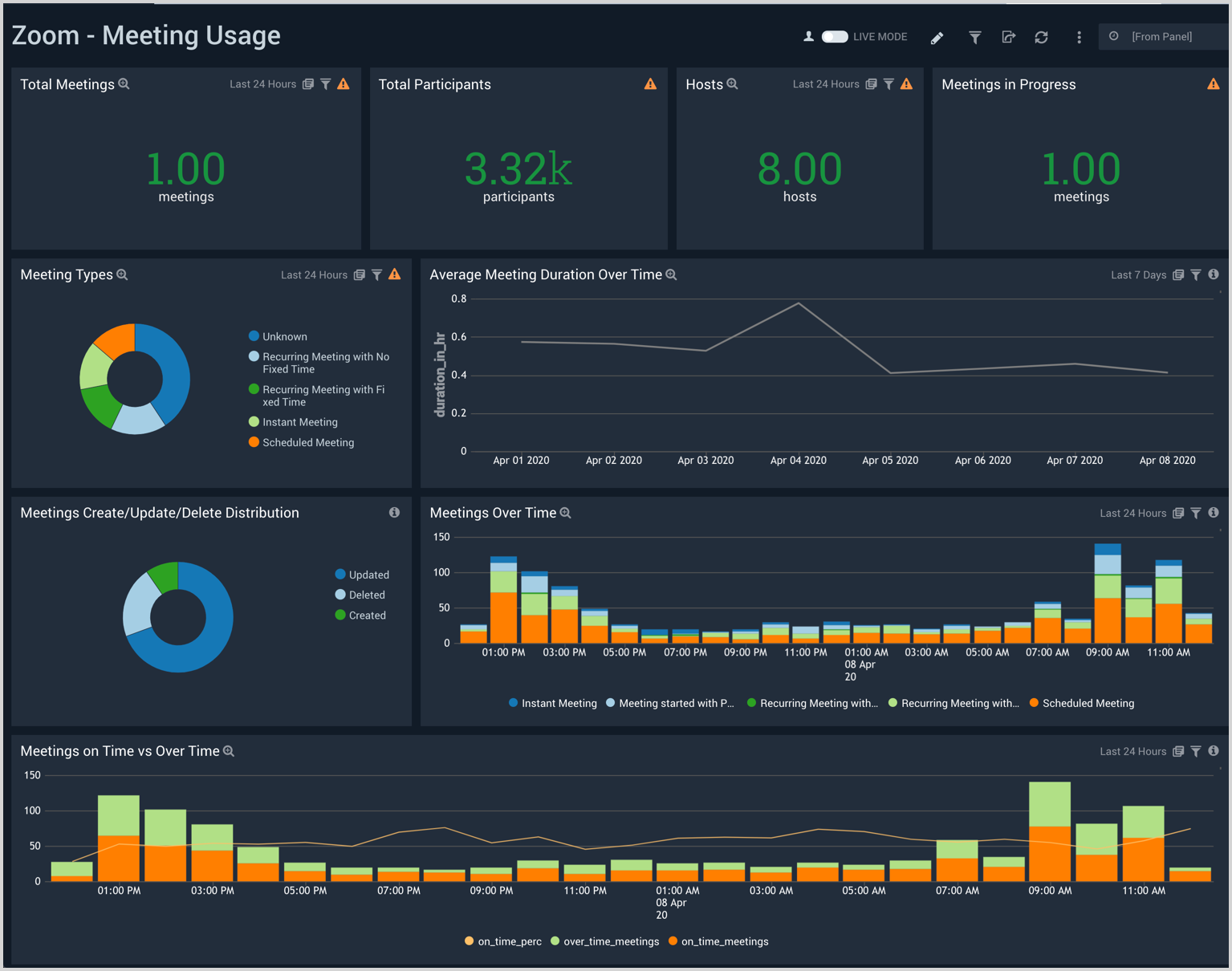Open the three-dot overflow menu icon
The width and height of the screenshot is (1232, 971).
pos(1079,37)
